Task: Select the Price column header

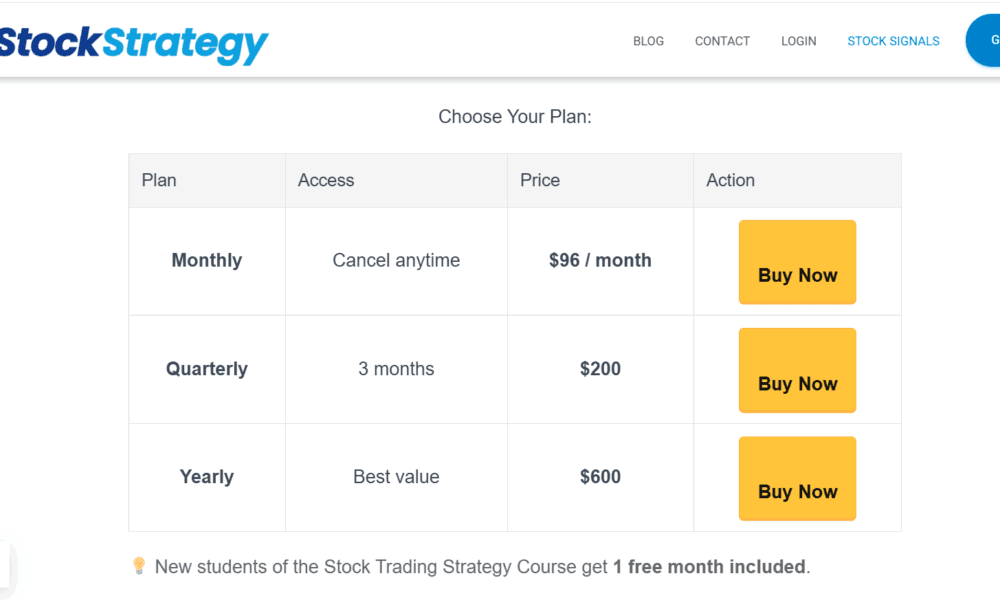Action: click(x=540, y=180)
